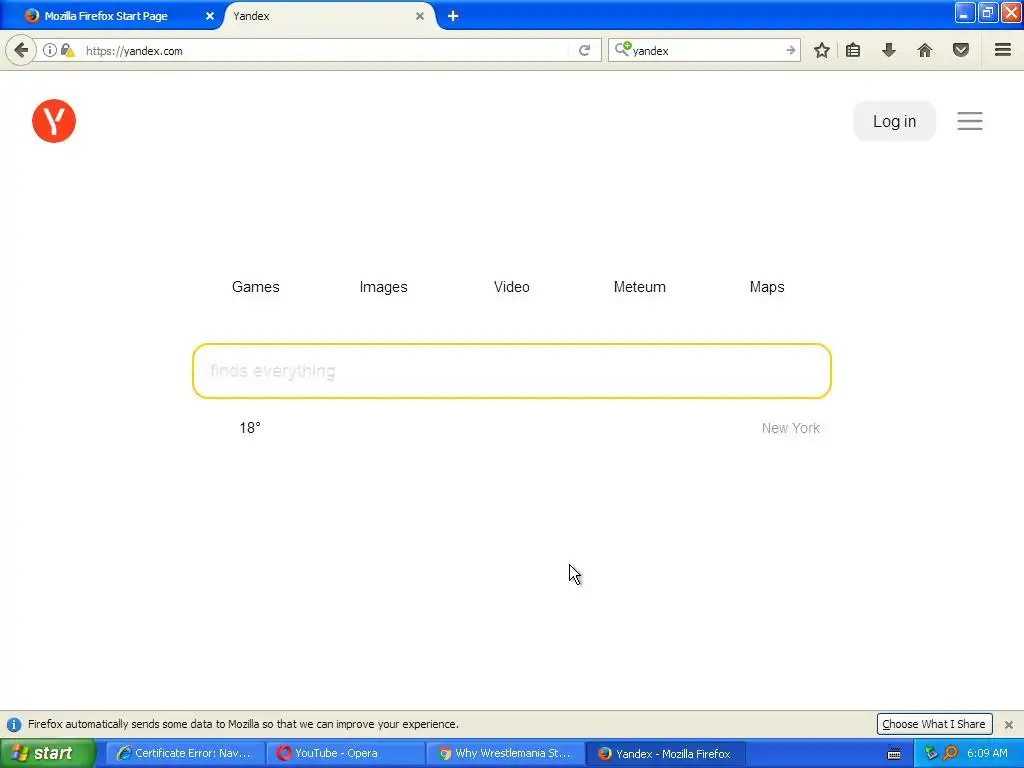Open Yandex Video link
Viewport: 1024px width, 768px height.
coord(511,287)
